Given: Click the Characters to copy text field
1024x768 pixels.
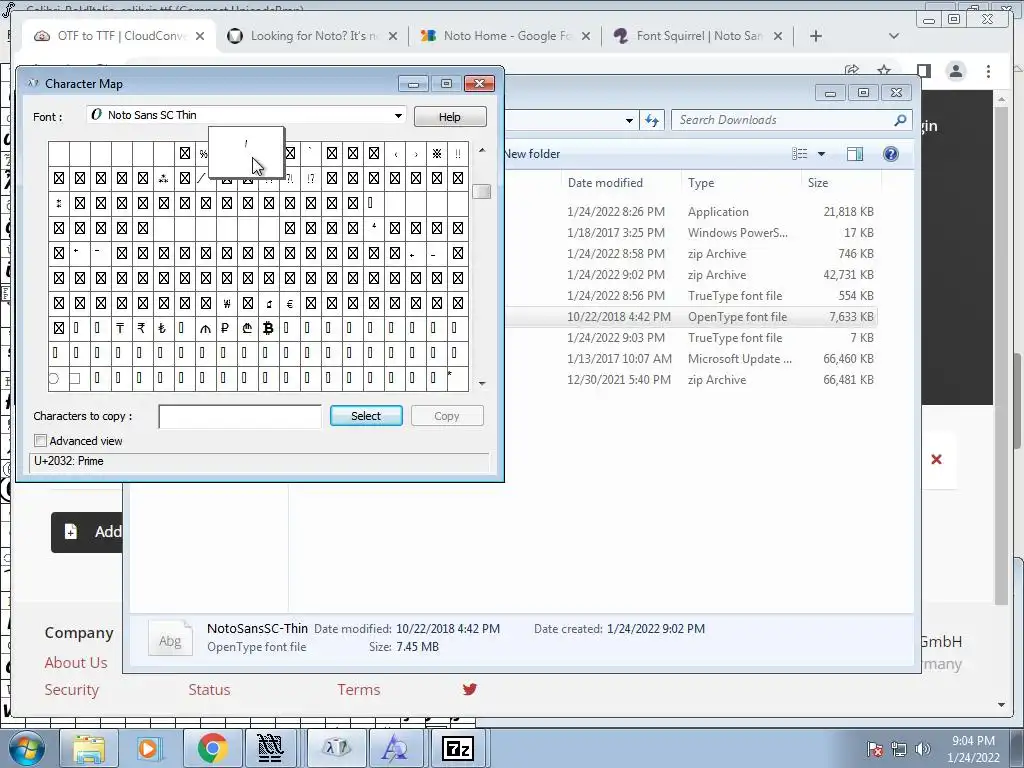Looking at the screenshot, I should 240,416.
